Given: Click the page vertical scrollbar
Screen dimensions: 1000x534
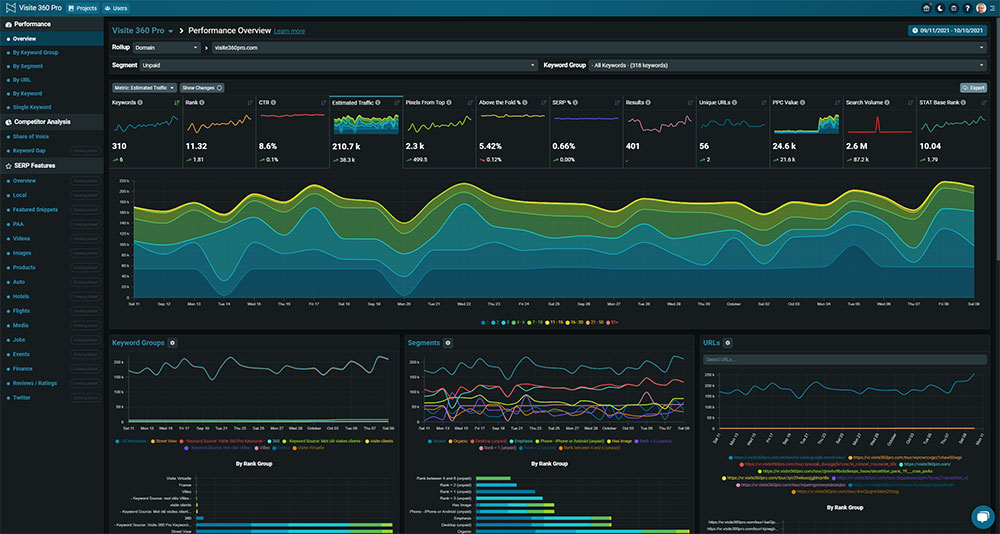Looking at the screenshot, I should pos(997,137).
